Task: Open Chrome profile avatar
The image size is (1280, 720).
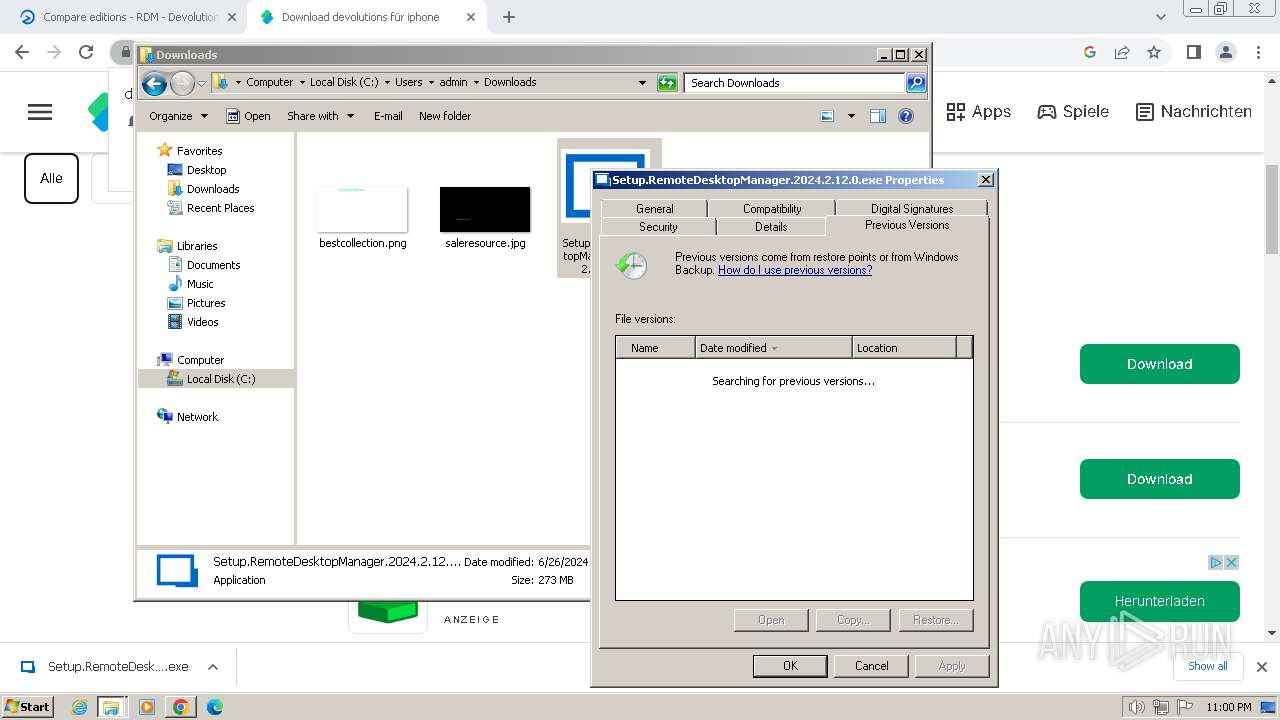Action: tap(1225, 52)
